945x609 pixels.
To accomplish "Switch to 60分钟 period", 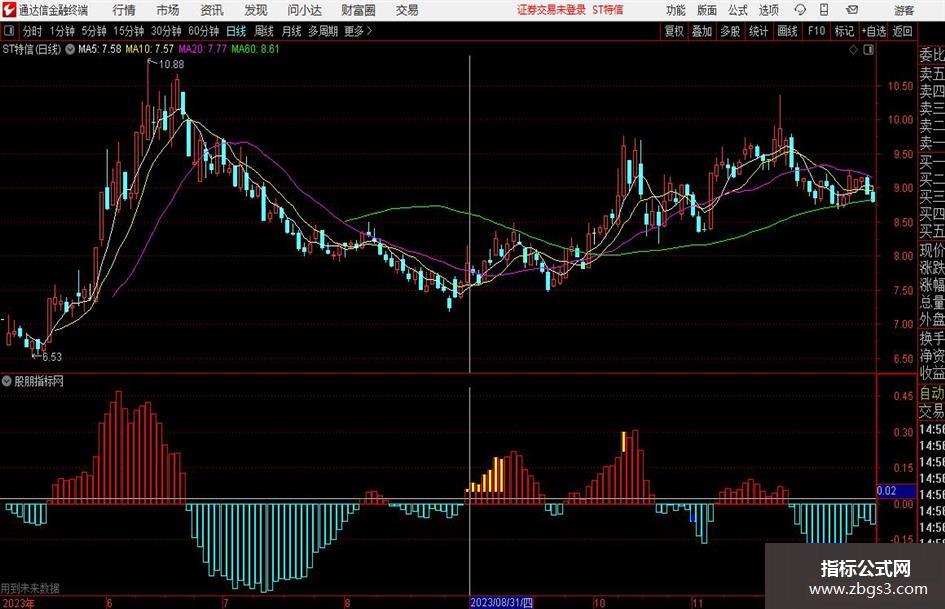I will point(203,31).
